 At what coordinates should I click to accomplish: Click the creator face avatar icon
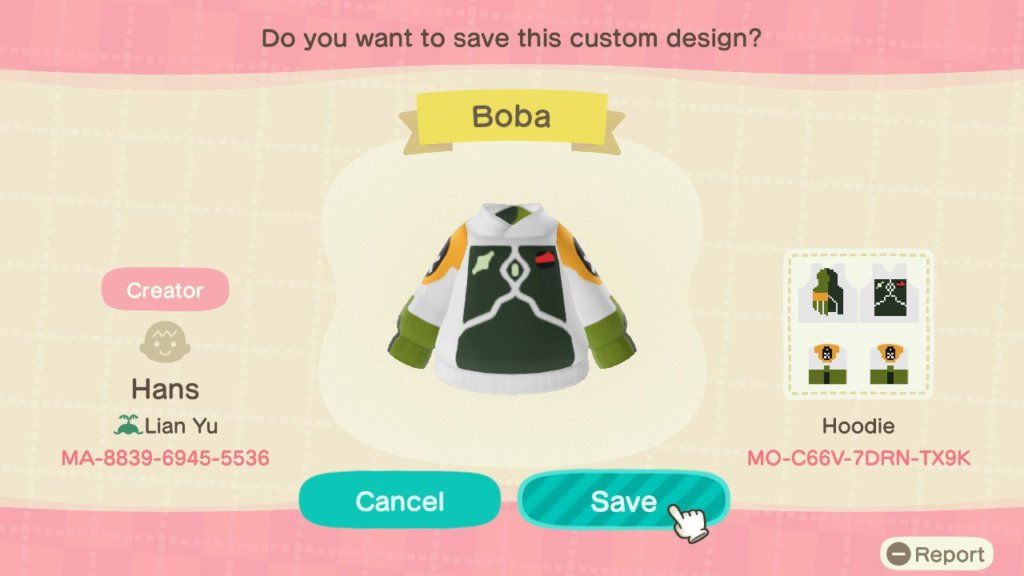point(165,342)
